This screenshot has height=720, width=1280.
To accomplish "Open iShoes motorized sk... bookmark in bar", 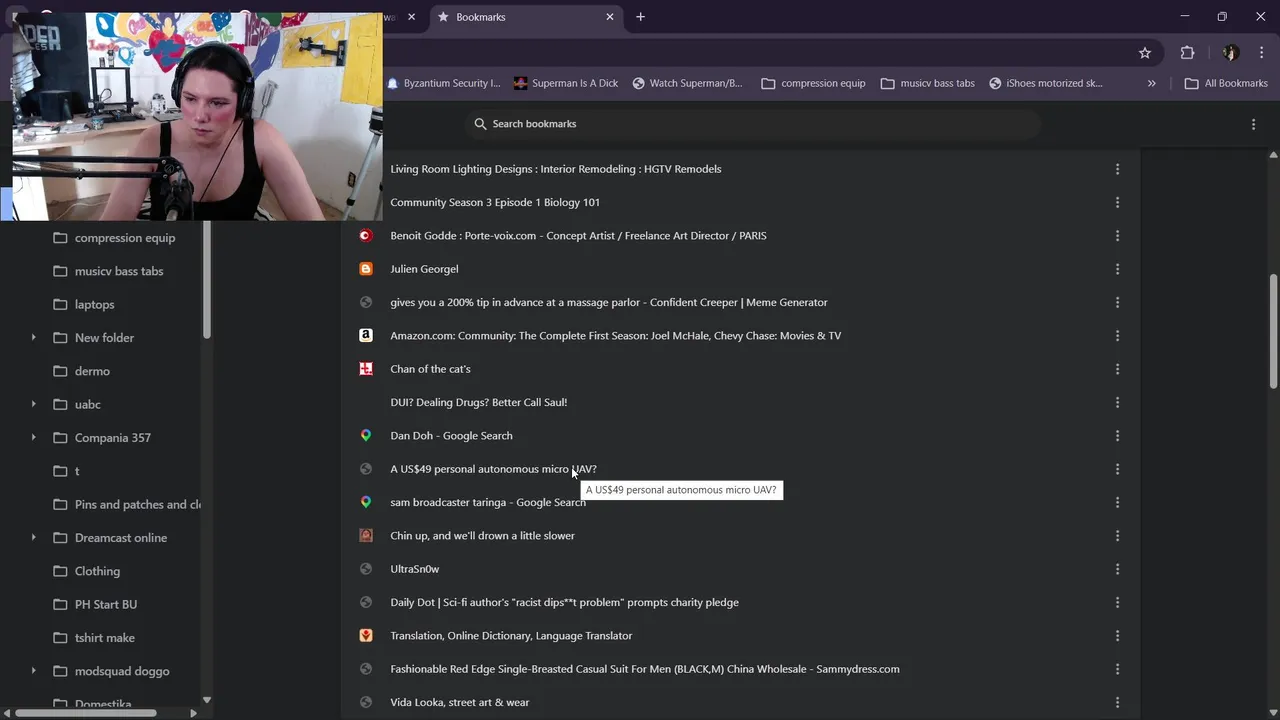I will [x=1046, y=83].
